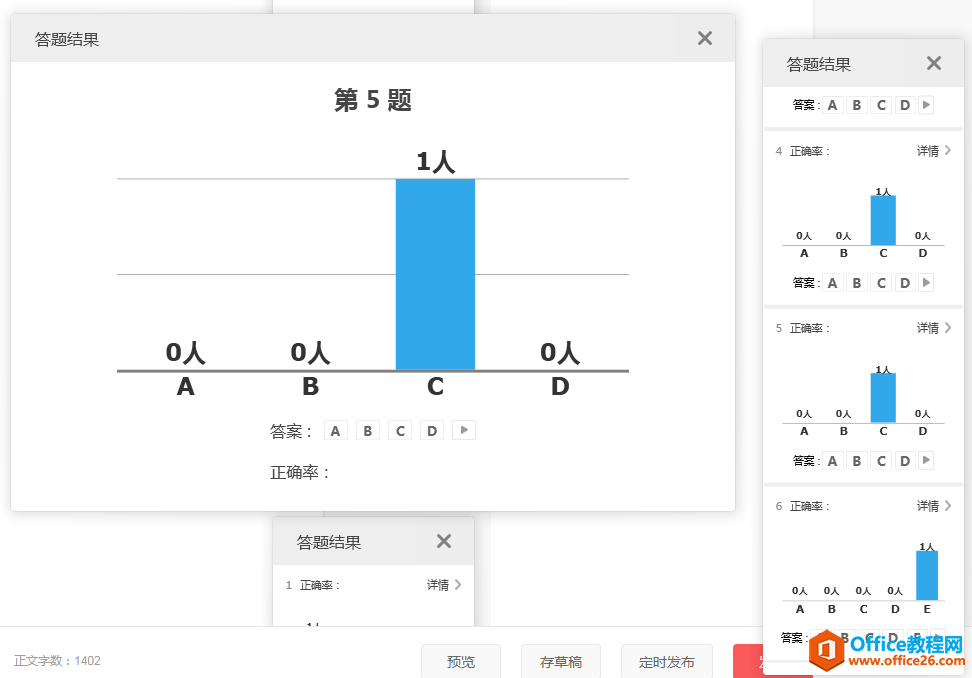The width and height of the screenshot is (972, 678).
Task: Click the play arrow after main dialog answers
Action: [x=464, y=430]
